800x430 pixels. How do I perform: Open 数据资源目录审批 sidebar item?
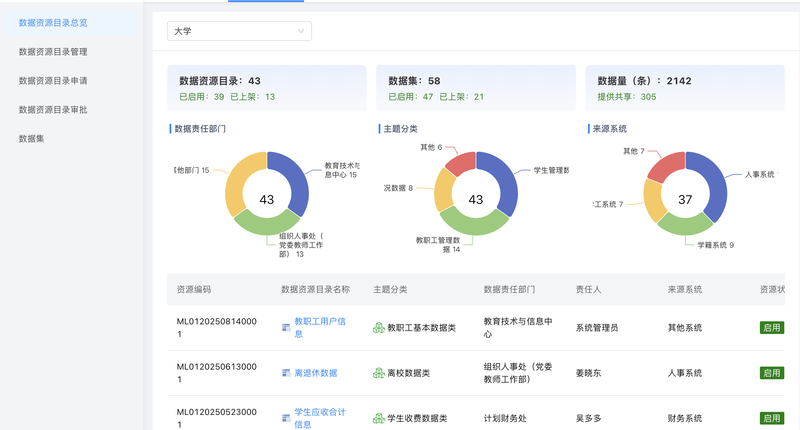(x=53, y=109)
